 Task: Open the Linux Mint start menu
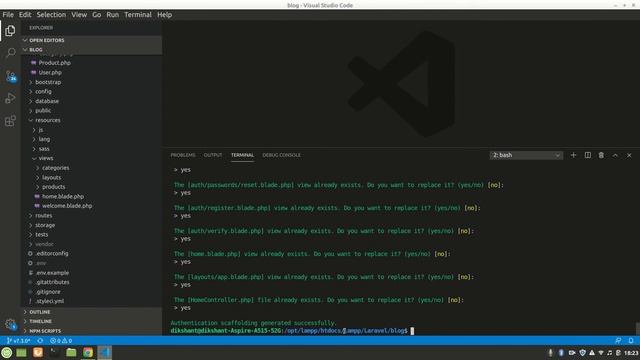tap(7, 352)
